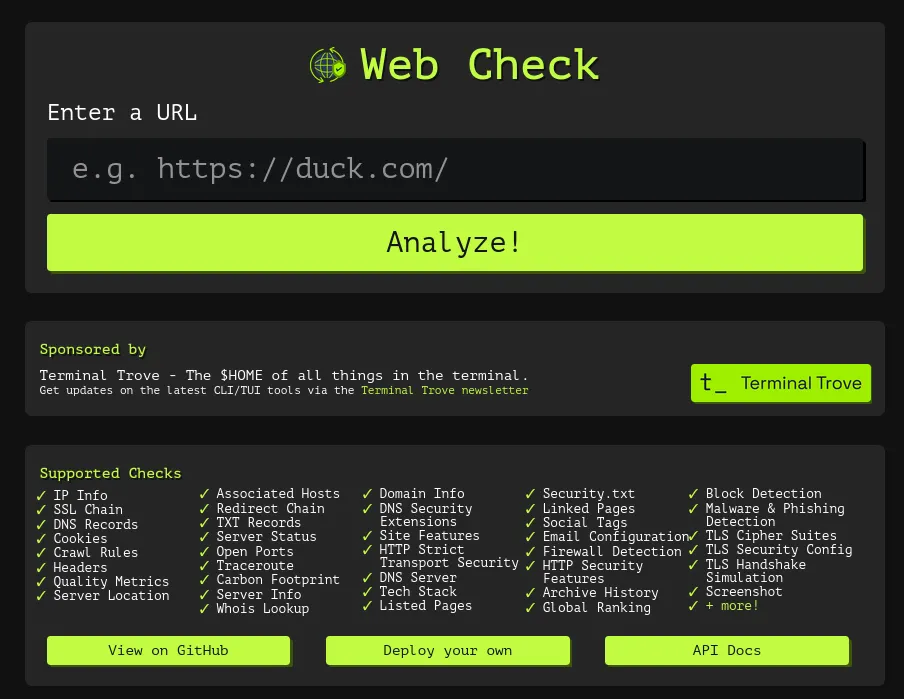
Task: Select the checkmark beside SSL Chain
Action: 41,510
